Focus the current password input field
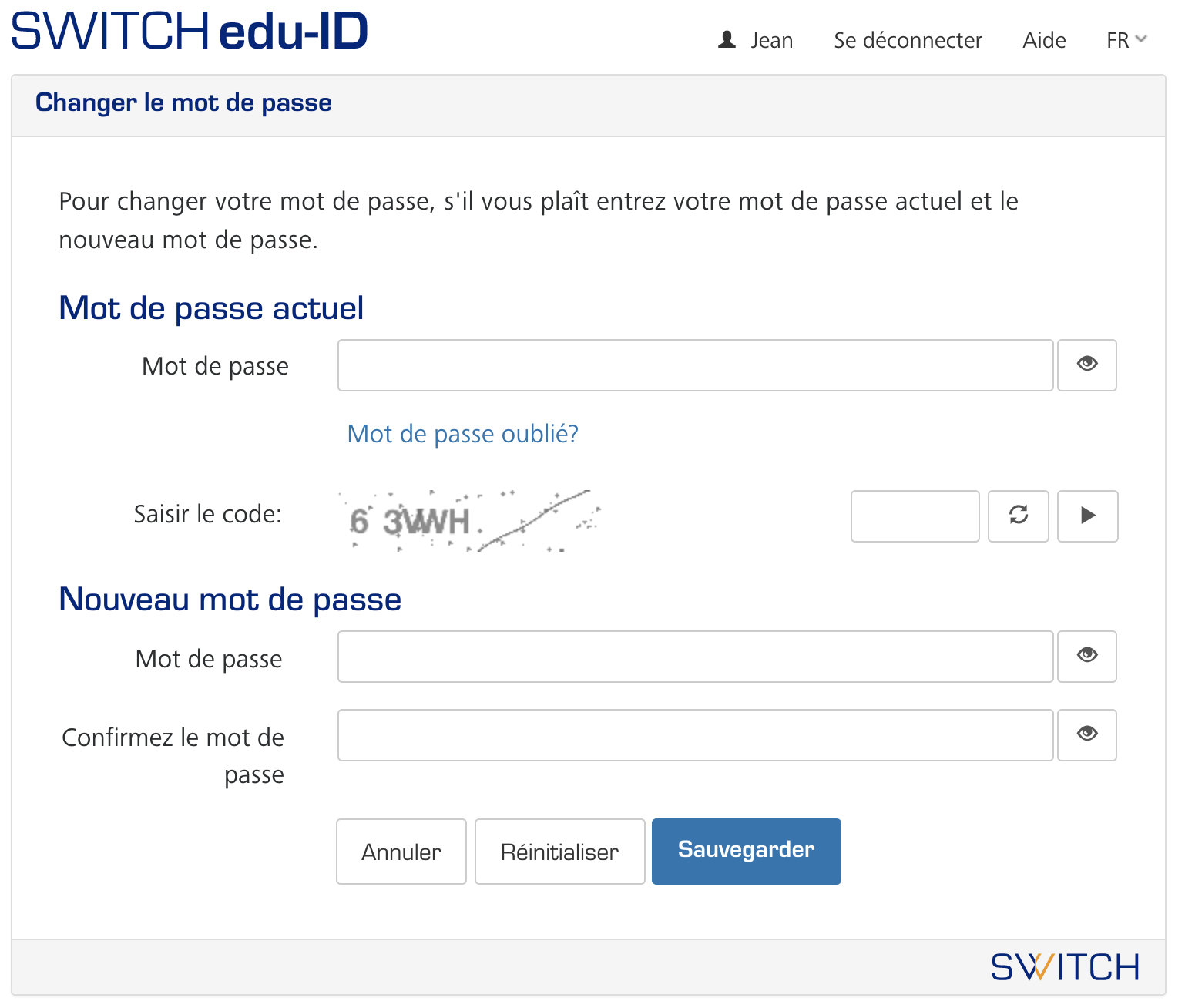Screen dimensions: 1185x1008 pyautogui.click(x=695, y=365)
